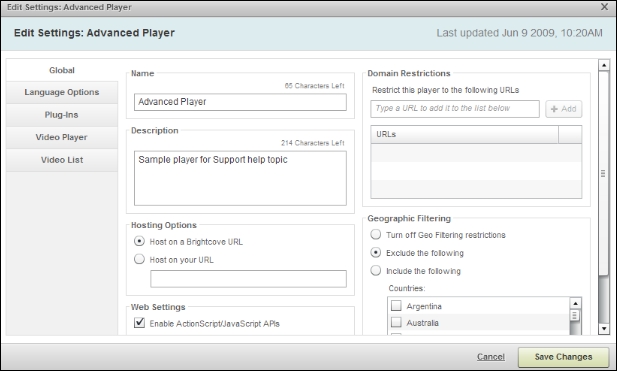Click the main panel scroll up arrow

(604, 65)
